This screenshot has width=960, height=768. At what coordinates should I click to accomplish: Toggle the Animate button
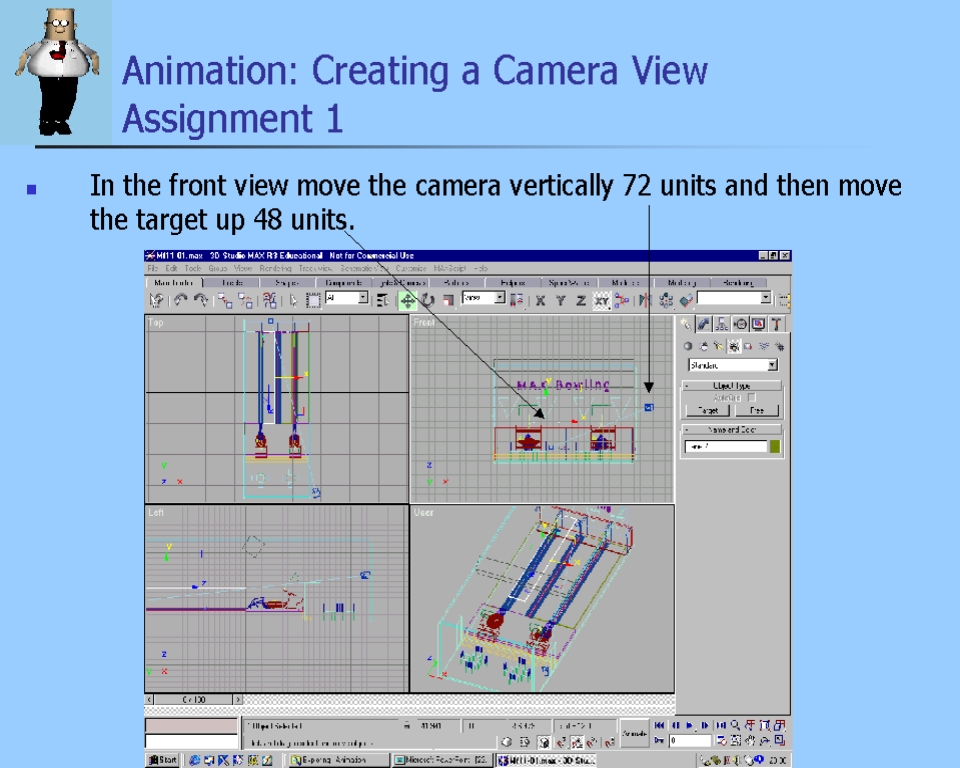(x=634, y=734)
